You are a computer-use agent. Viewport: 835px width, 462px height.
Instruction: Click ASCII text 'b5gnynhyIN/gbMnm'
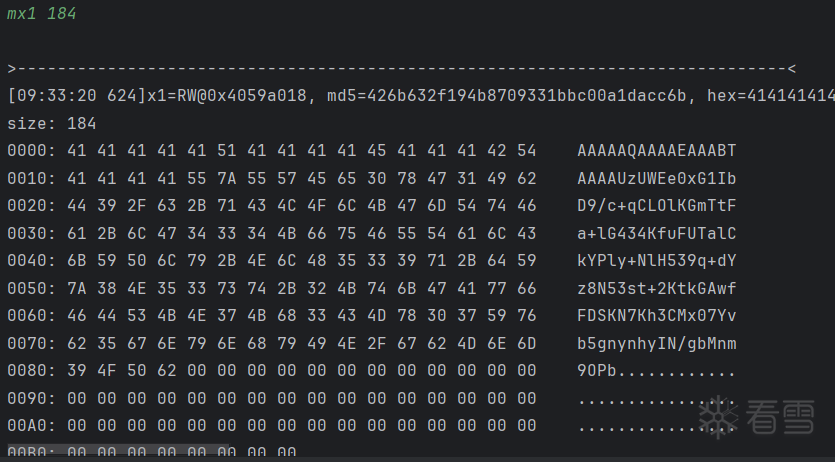click(657, 344)
